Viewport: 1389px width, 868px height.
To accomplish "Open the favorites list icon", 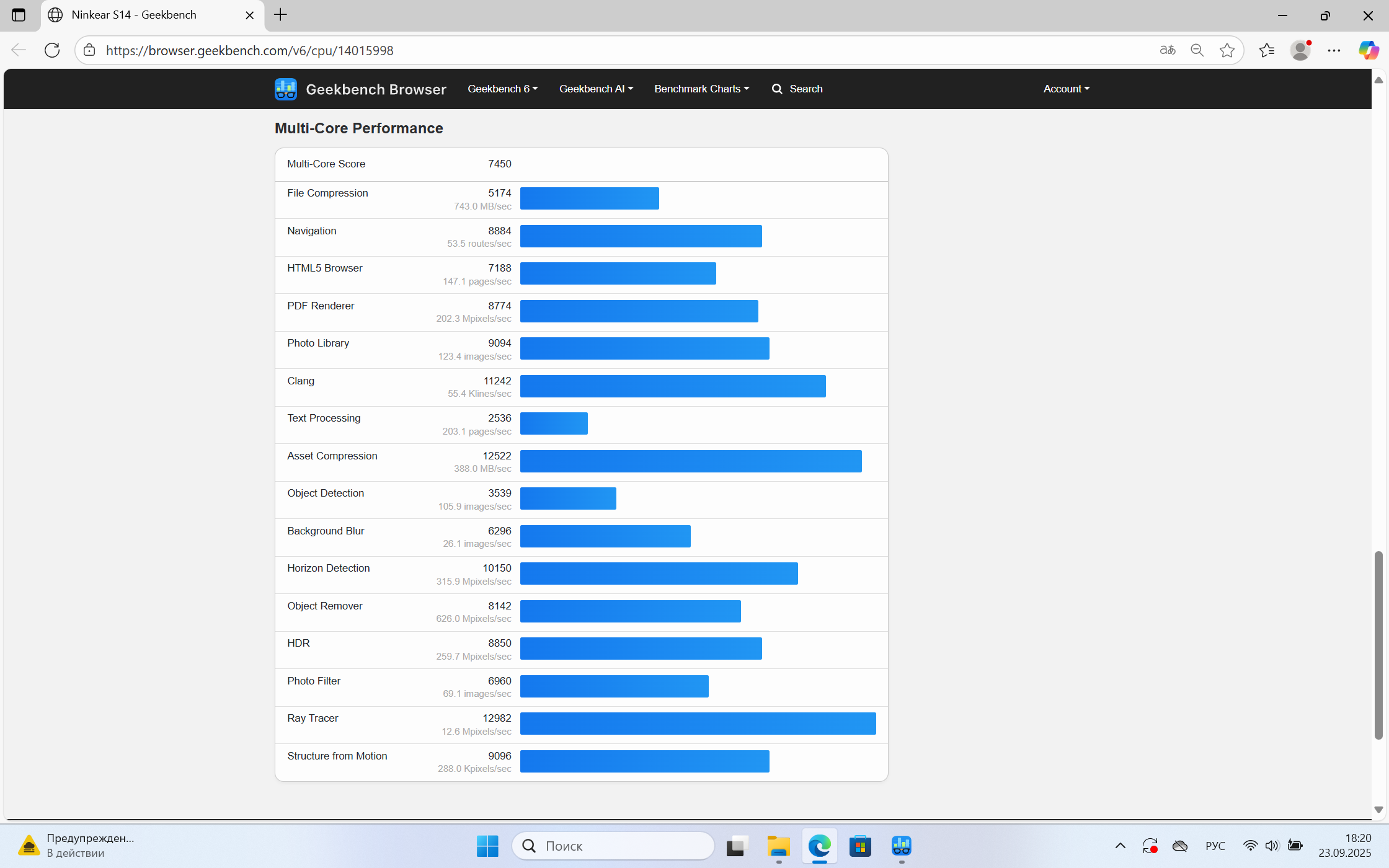I will [x=1266, y=50].
